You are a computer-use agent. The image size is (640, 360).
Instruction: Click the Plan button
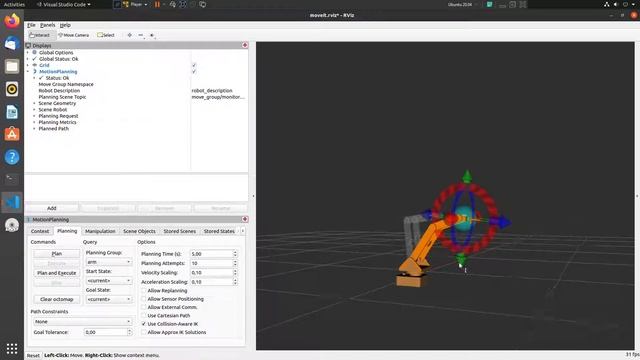[57, 253]
